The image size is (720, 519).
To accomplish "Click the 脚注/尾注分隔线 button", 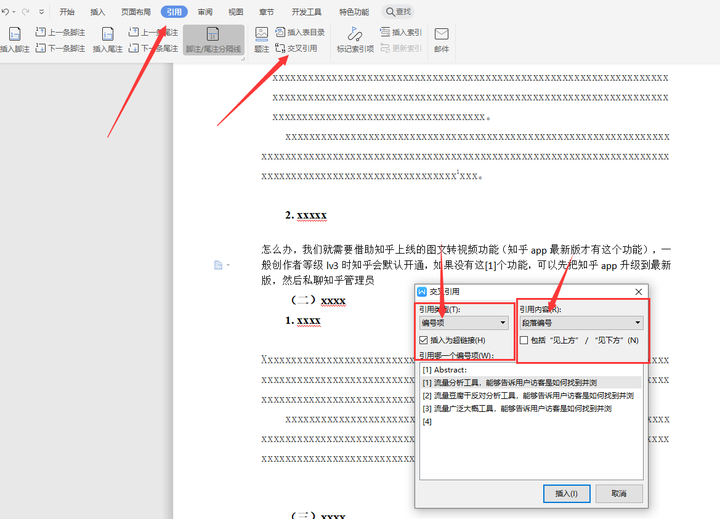I will pos(213,39).
